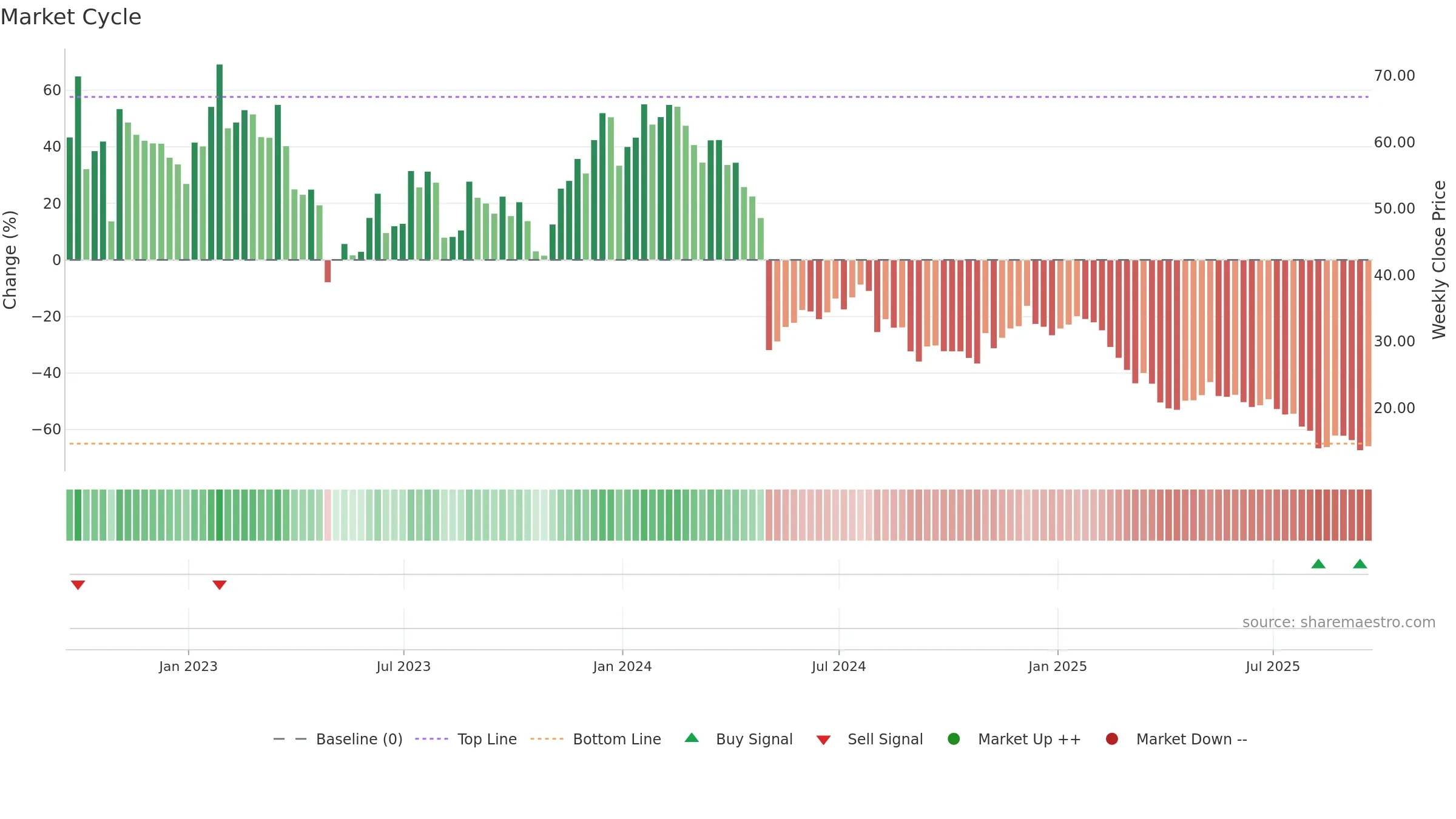
Task: Click the orange dotted Bottom Line
Action: click(719, 443)
